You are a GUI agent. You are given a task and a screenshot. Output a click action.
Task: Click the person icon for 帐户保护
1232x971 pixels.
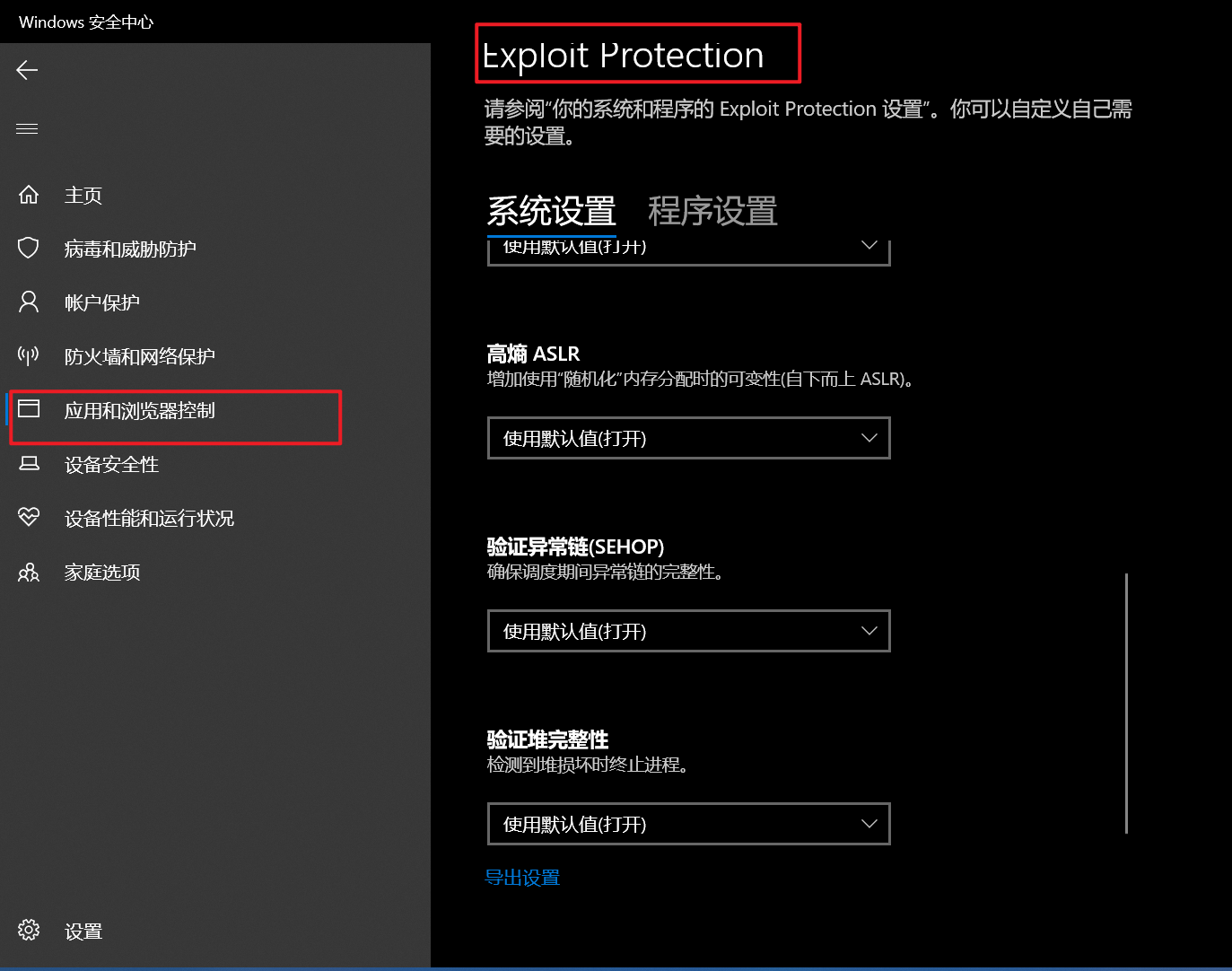pyautogui.click(x=29, y=302)
